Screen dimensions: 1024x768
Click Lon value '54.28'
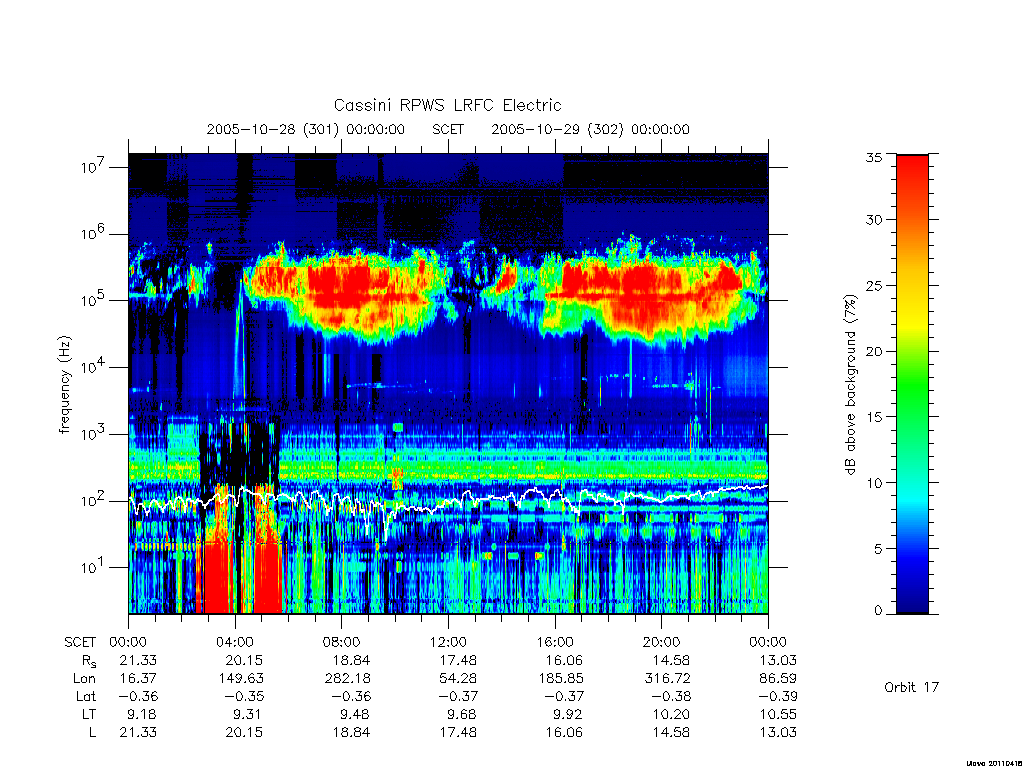coord(458,679)
